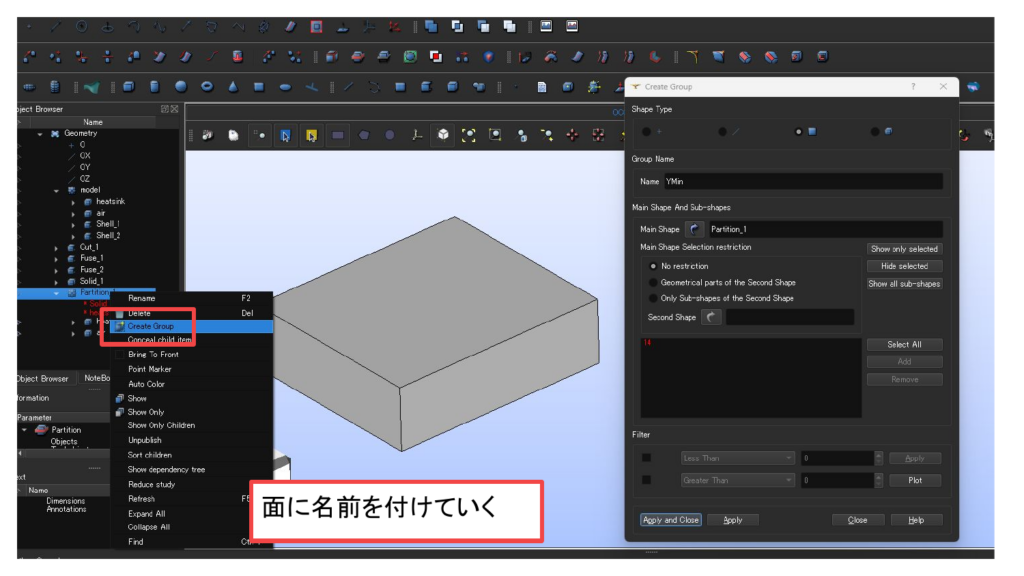Click the cylinder primitive icon in toolbar

[x=155, y=87]
